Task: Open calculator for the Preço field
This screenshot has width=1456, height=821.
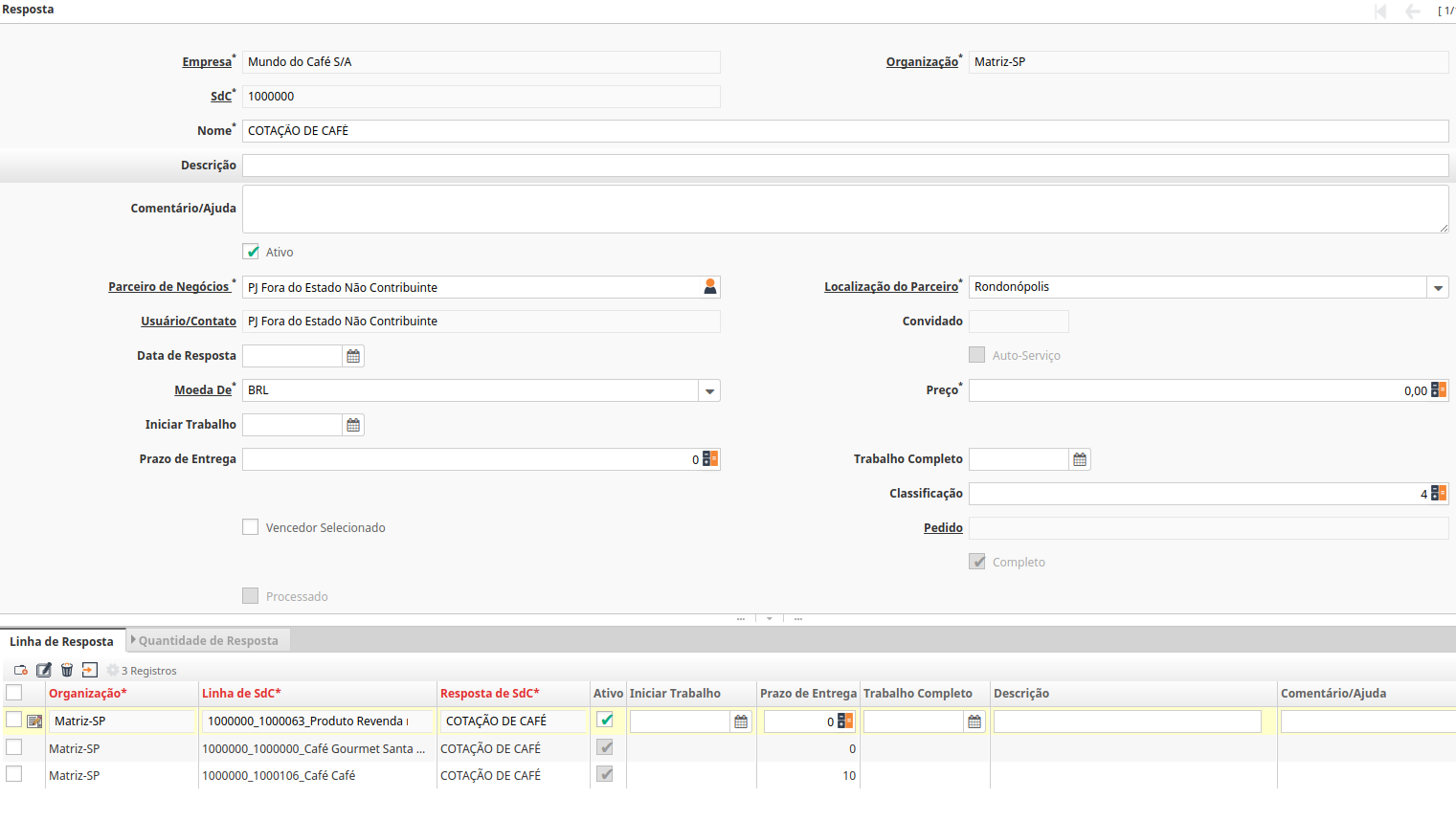Action: [x=1438, y=390]
